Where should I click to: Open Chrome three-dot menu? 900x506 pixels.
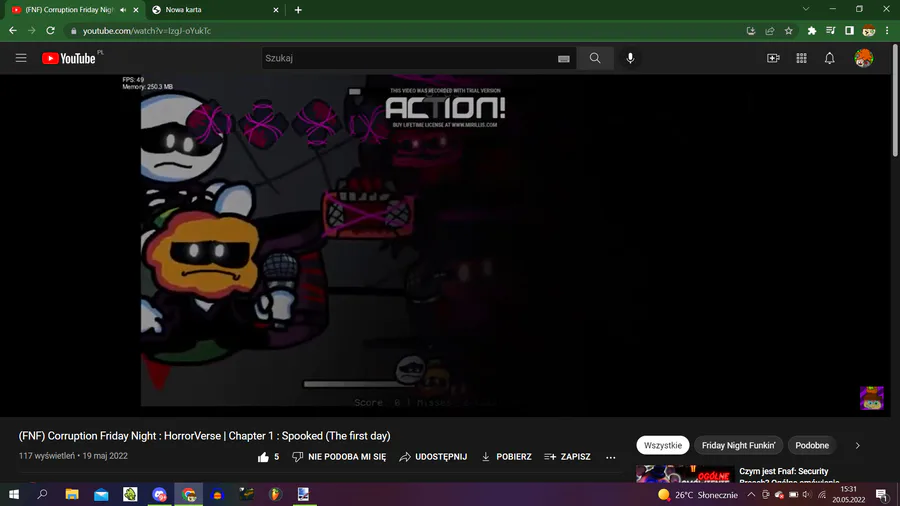click(887, 31)
